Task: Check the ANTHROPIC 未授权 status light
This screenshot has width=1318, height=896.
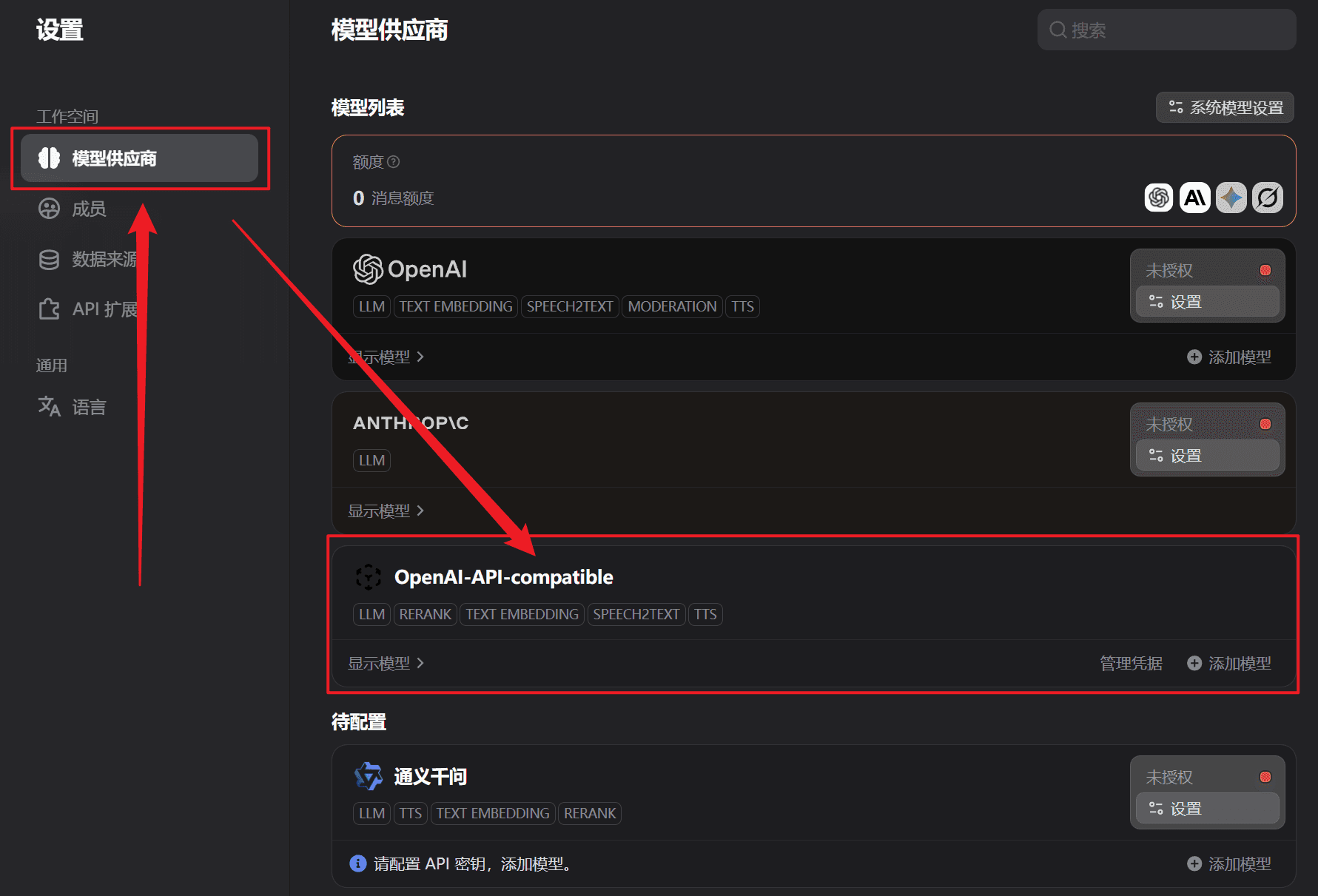Action: [1265, 423]
